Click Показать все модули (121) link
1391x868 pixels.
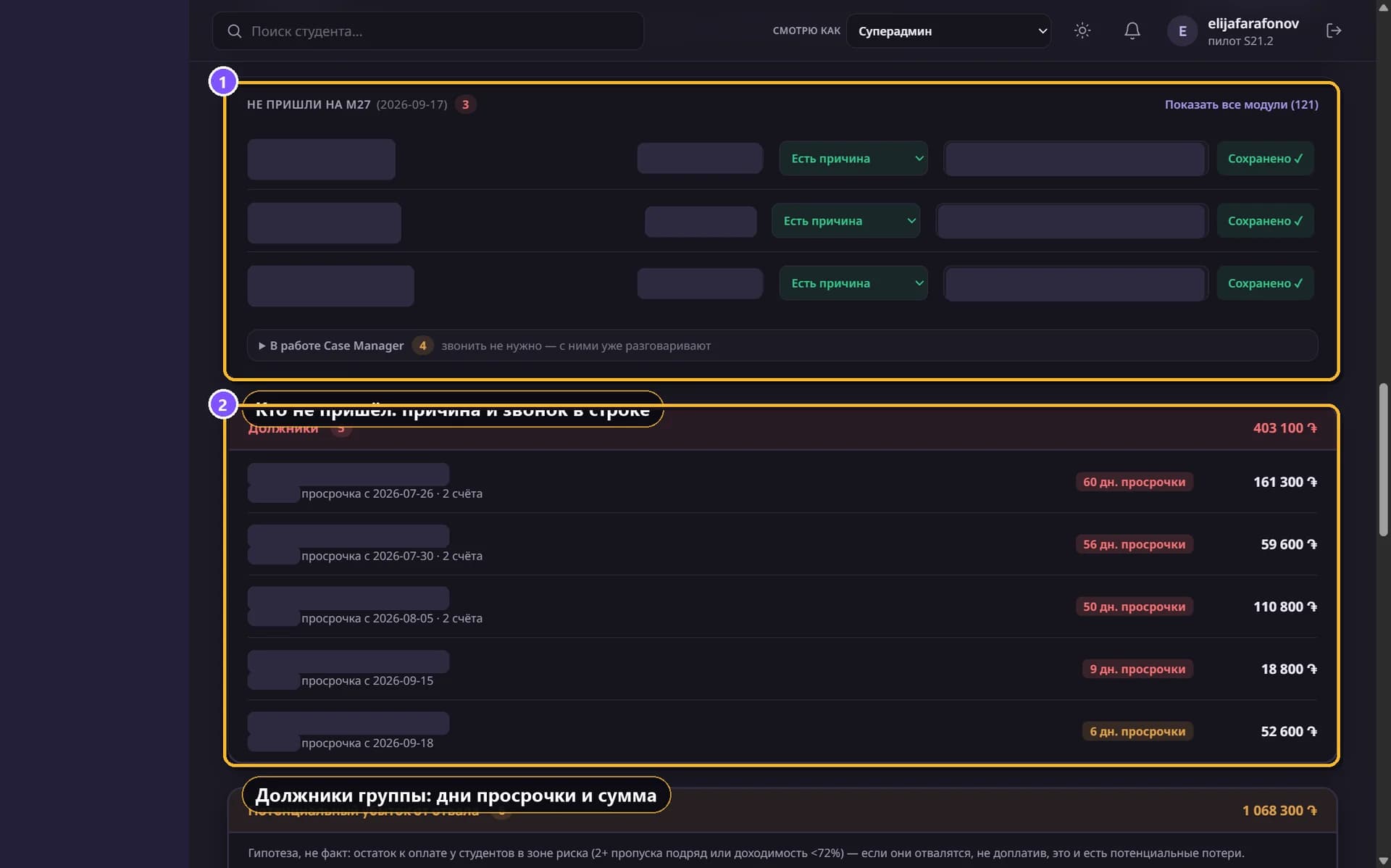(1241, 104)
